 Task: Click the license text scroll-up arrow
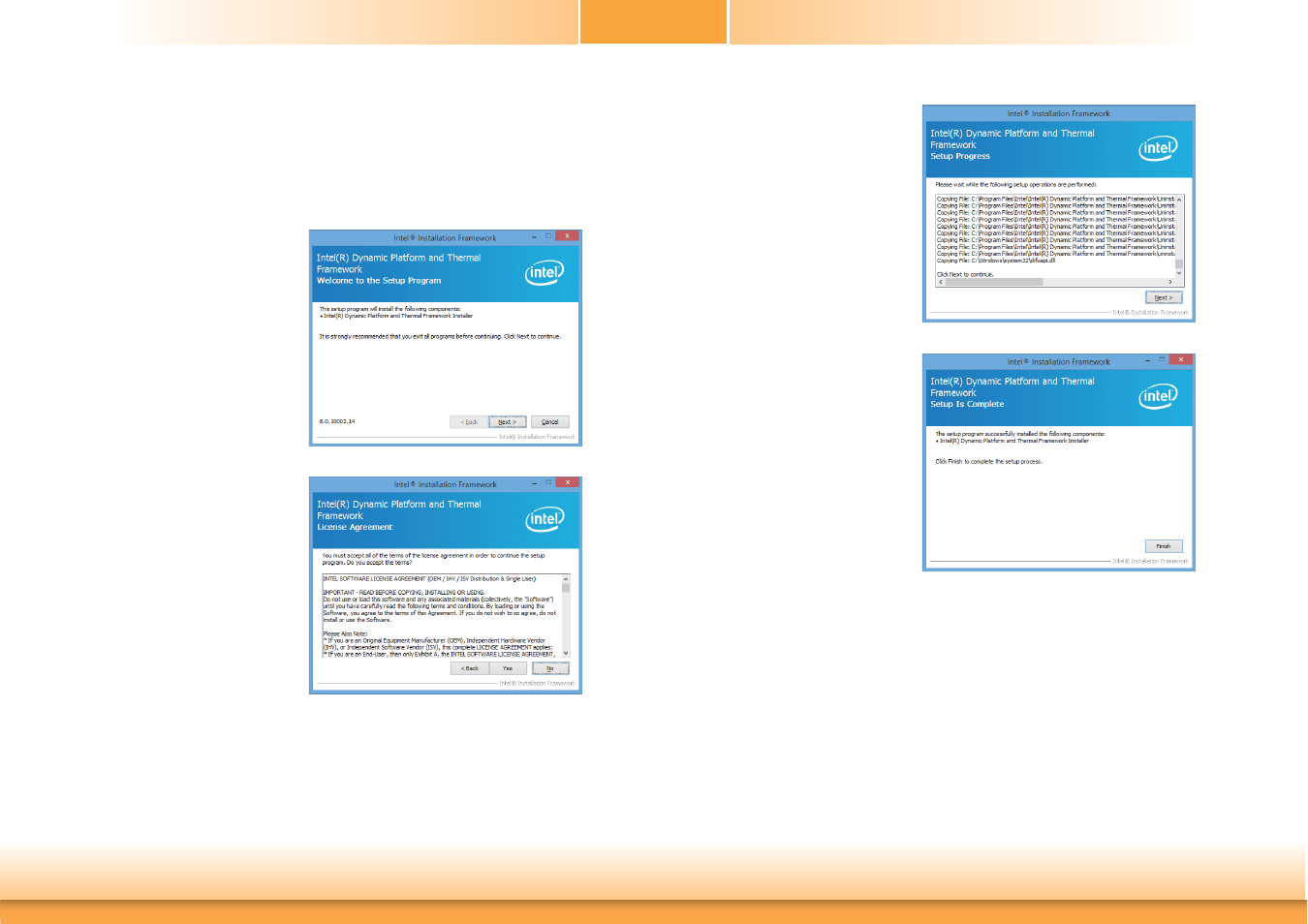[566, 579]
